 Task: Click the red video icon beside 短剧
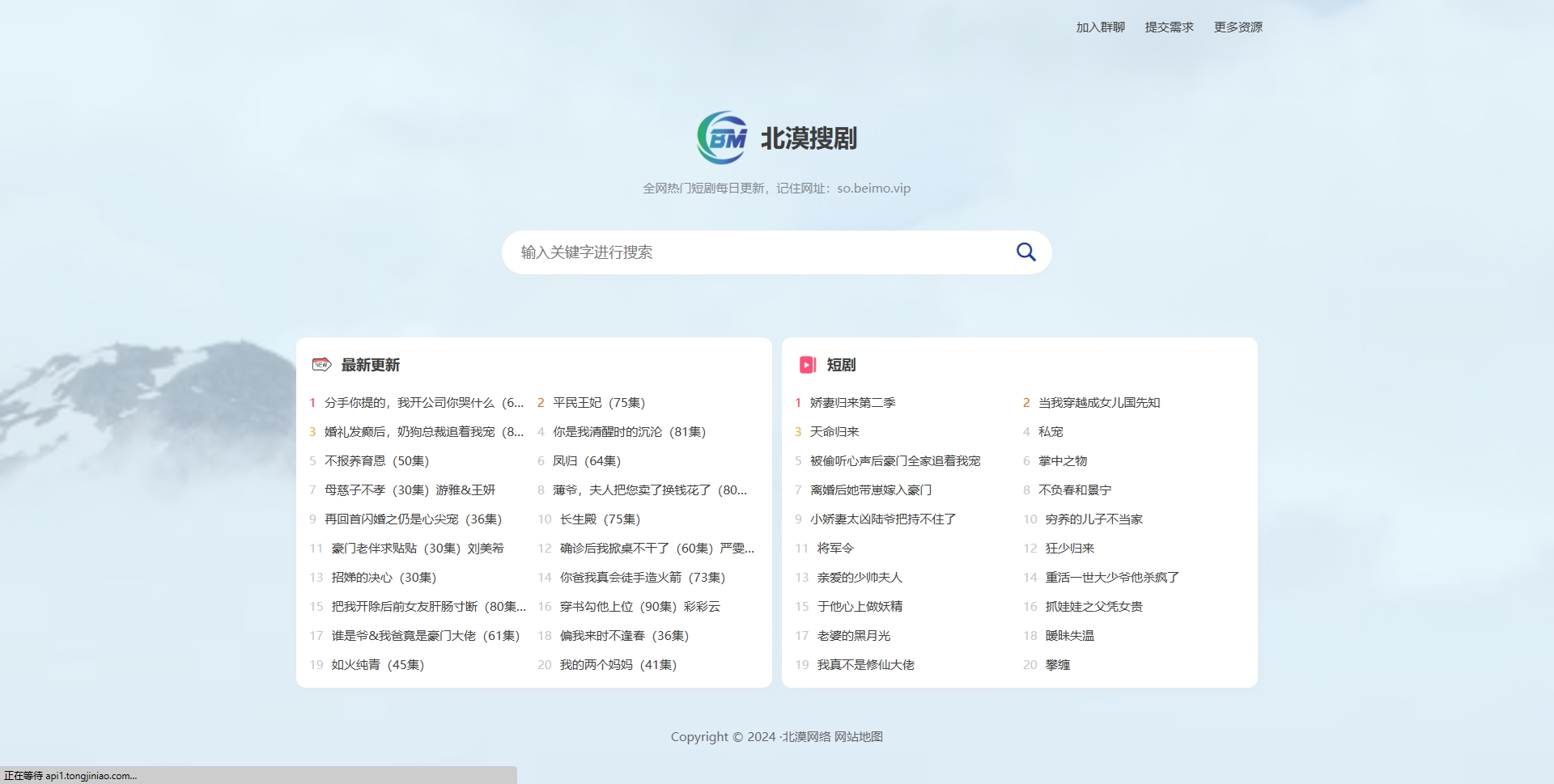[x=807, y=365]
